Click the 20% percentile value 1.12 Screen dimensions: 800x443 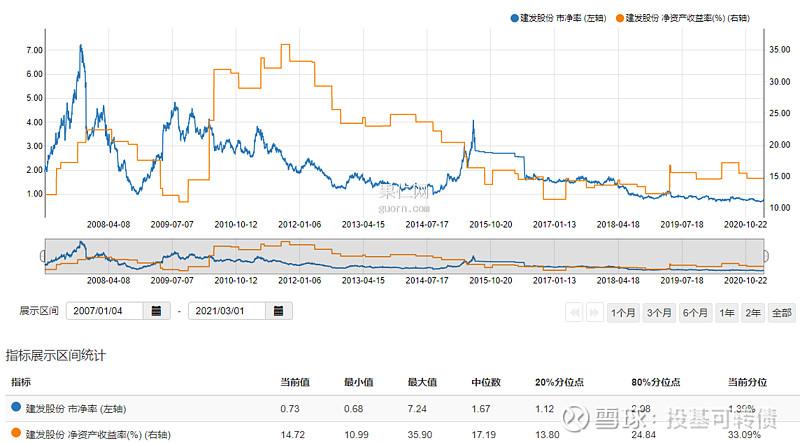click(x=544, y=409)
